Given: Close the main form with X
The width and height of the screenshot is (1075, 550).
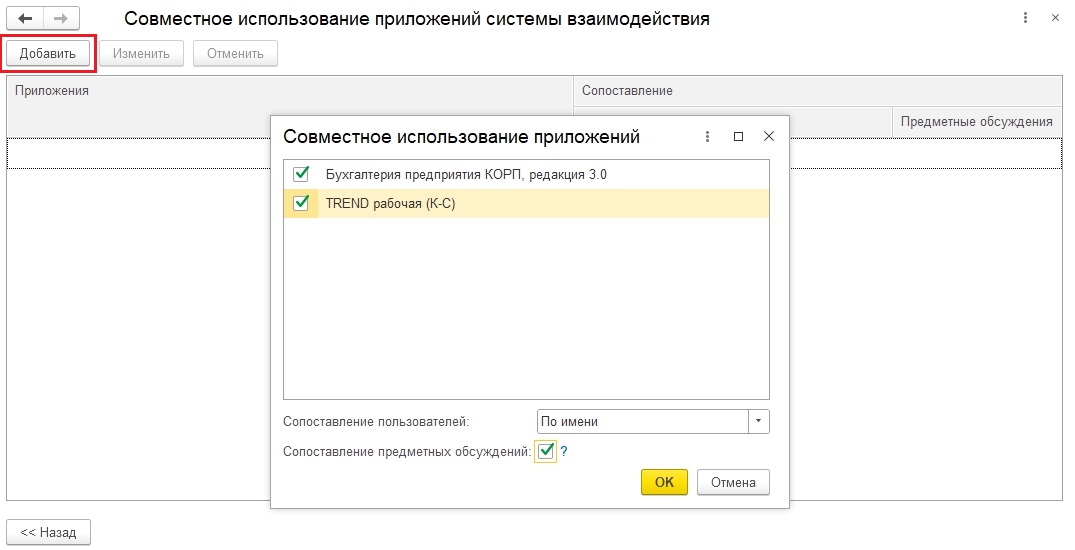Looking at the screenshot, I should click(1055, 18).
